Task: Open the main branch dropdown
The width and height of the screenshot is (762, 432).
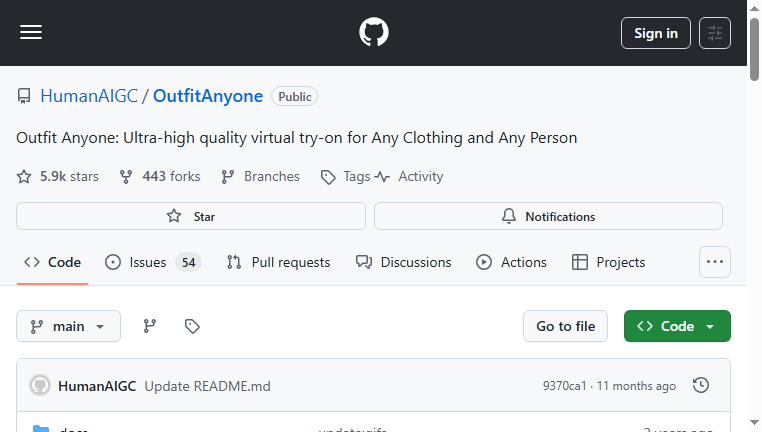Action: 69,326
